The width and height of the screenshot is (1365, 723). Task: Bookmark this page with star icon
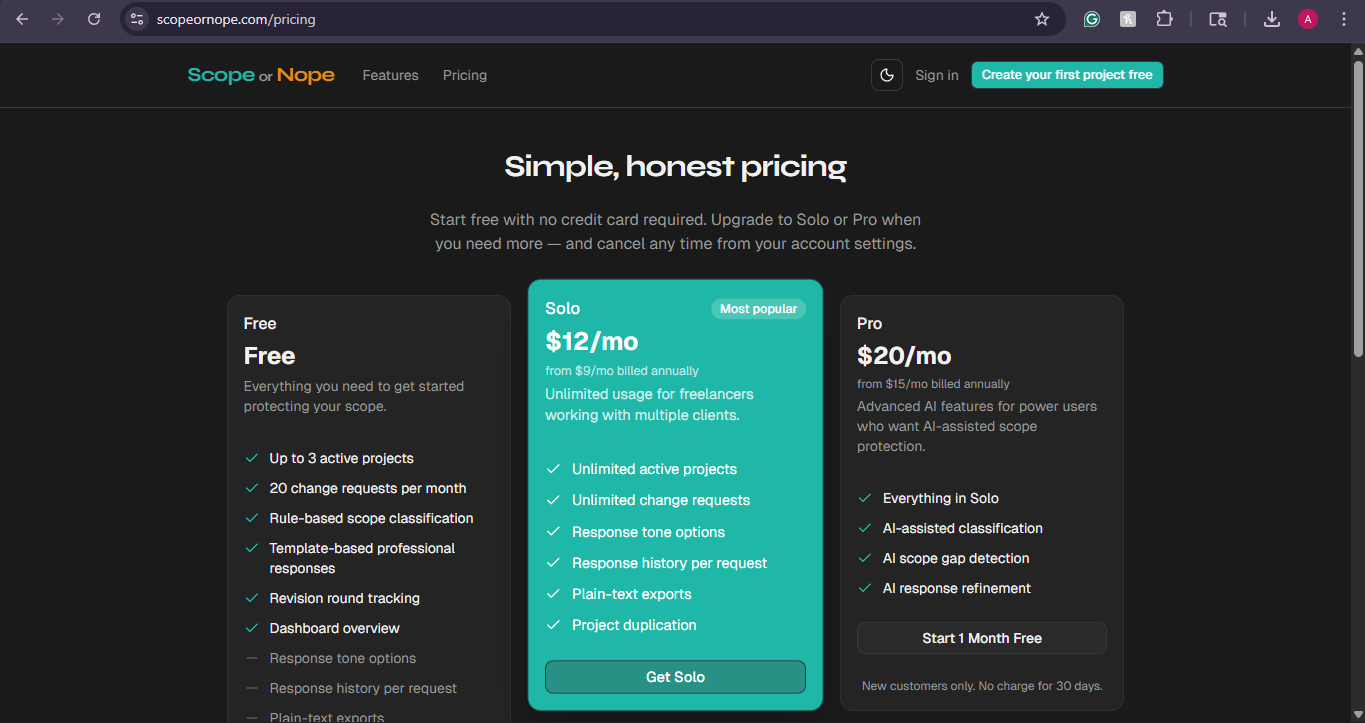point(1042,19)
